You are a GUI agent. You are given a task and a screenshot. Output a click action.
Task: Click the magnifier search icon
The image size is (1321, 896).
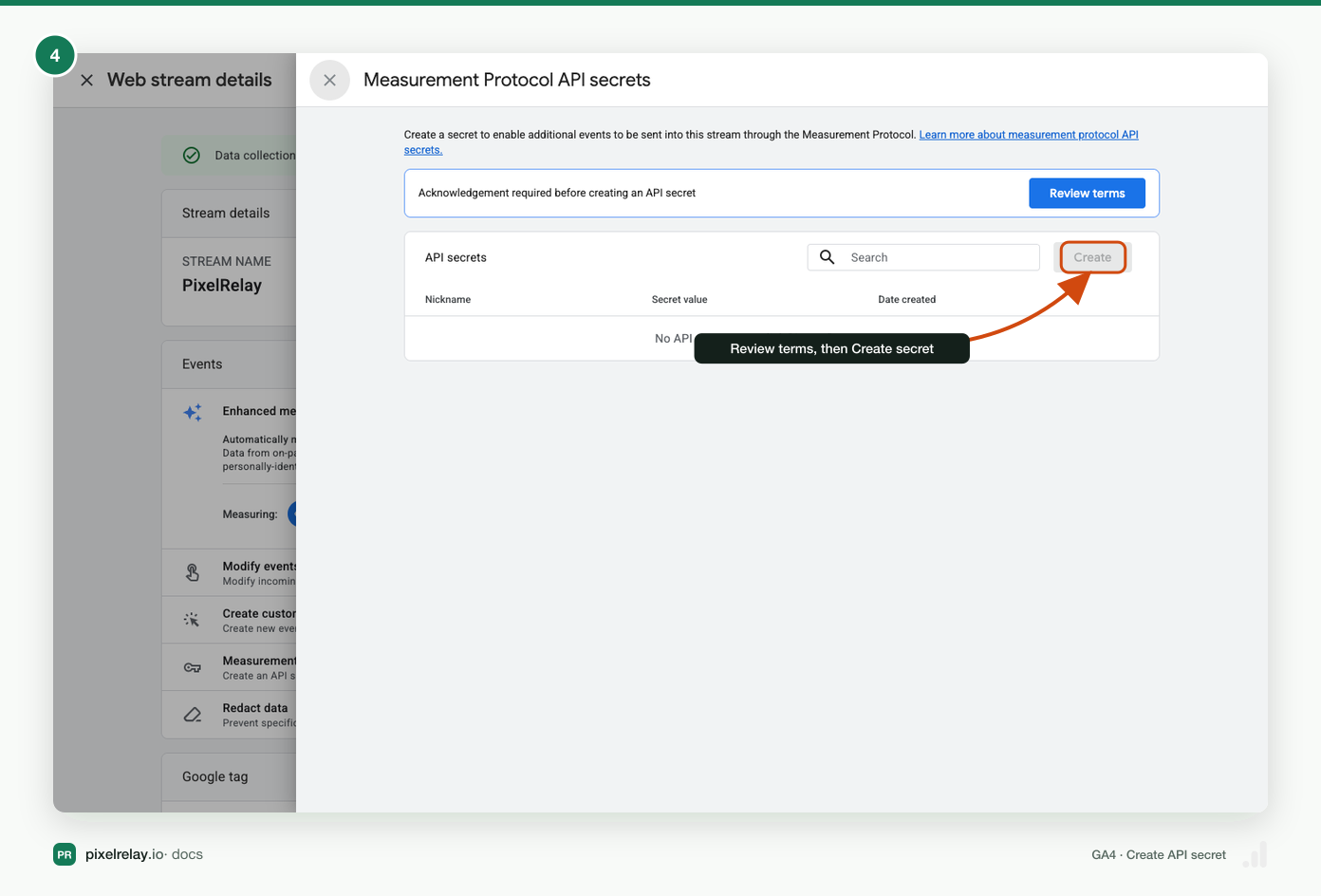(x=828, y=257)
